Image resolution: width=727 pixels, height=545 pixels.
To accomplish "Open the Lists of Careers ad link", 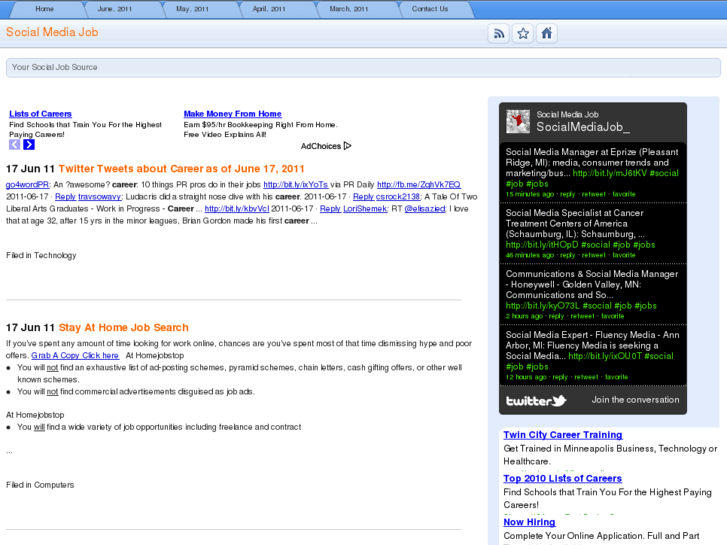I will pyautogui.click(x=40, y=114).
